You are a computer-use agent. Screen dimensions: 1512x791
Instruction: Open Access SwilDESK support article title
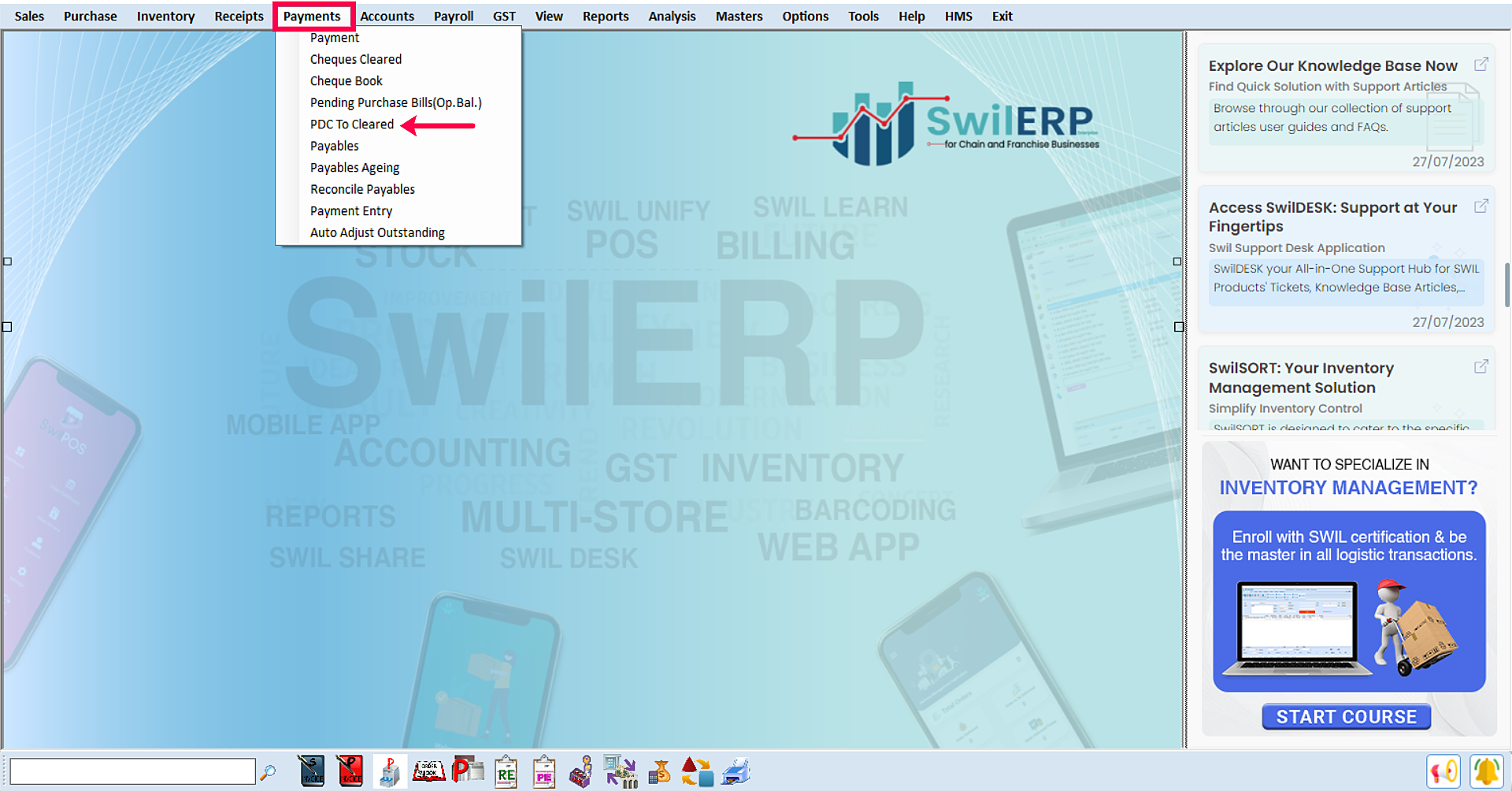pyautogui.click(x=1332, y=217)
